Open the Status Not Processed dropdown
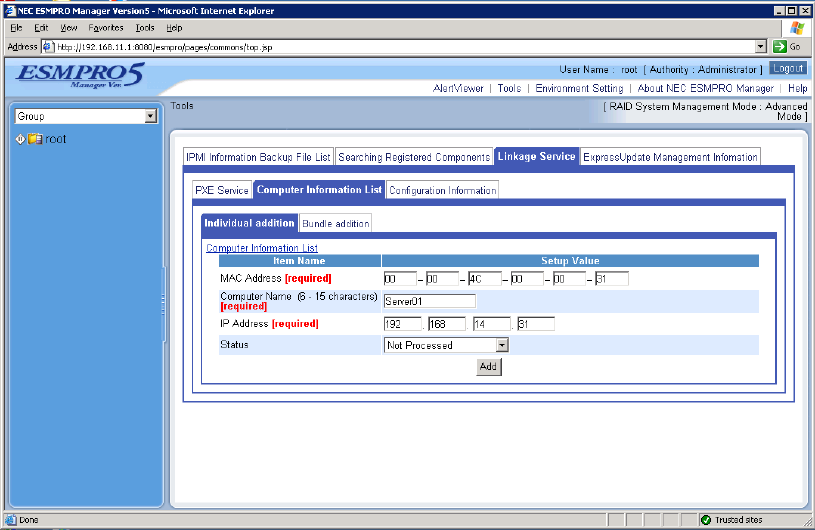Image resolution: width=815 pixels, height=530 pixels. pos(502,345)
